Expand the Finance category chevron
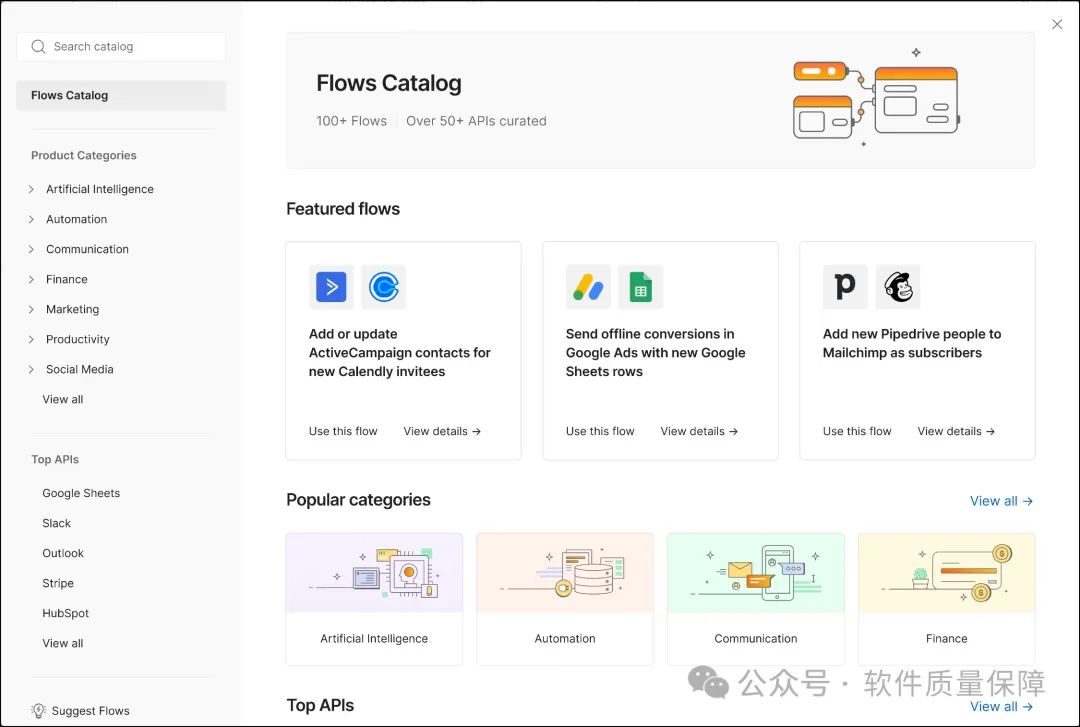Image resolution: width=1080 pixels, height=727 pixels. (x=31, y=279)
